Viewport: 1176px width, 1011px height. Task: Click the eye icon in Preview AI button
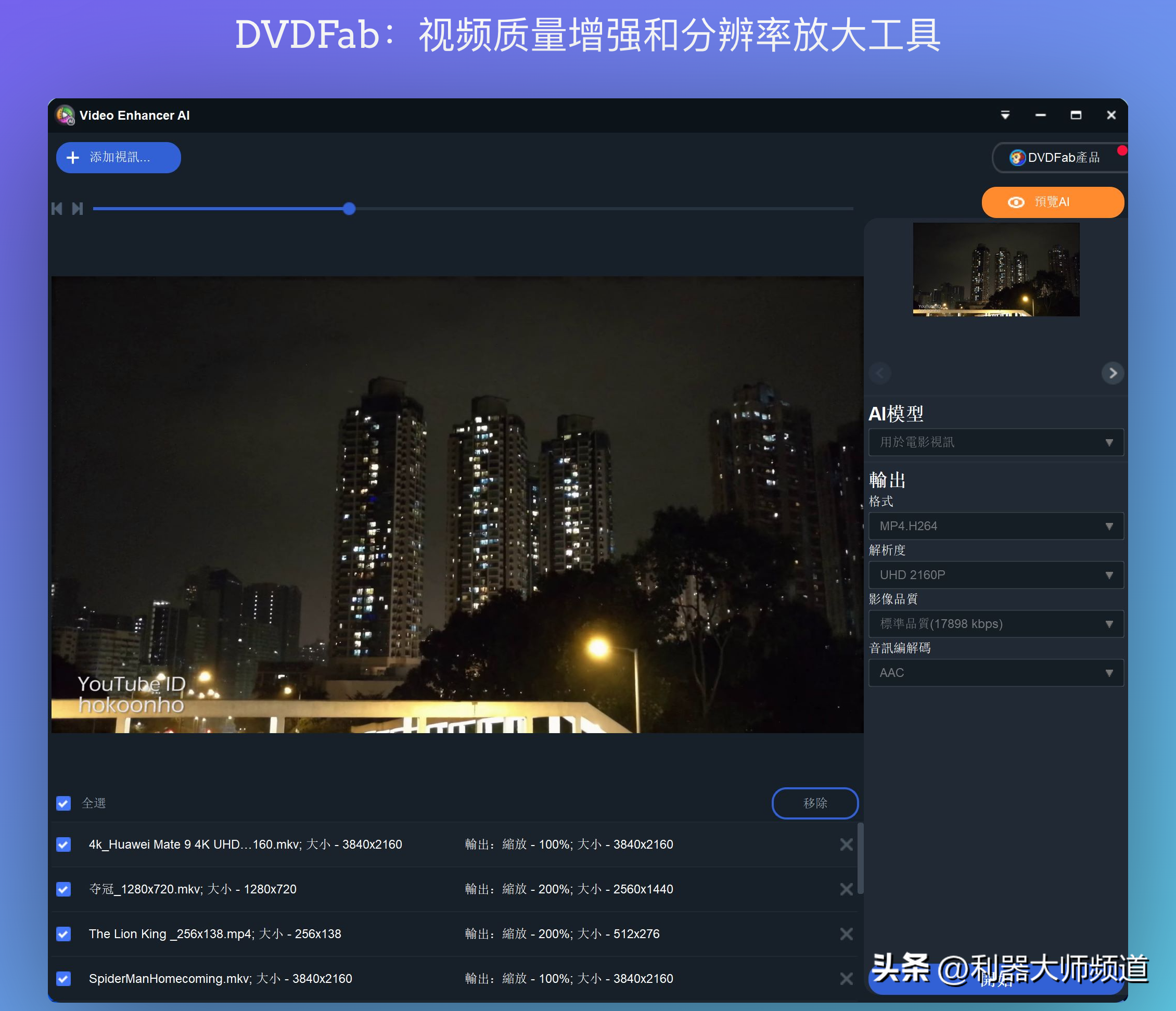[1016, 202]
